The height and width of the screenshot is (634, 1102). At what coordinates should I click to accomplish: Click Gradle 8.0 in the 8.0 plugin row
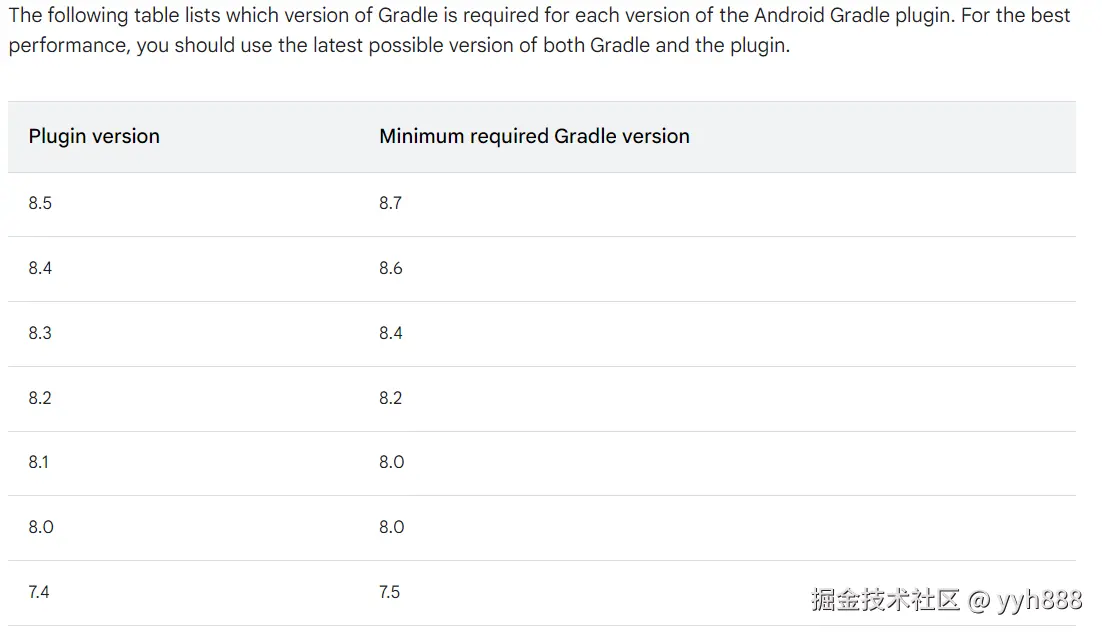[391, 526]
